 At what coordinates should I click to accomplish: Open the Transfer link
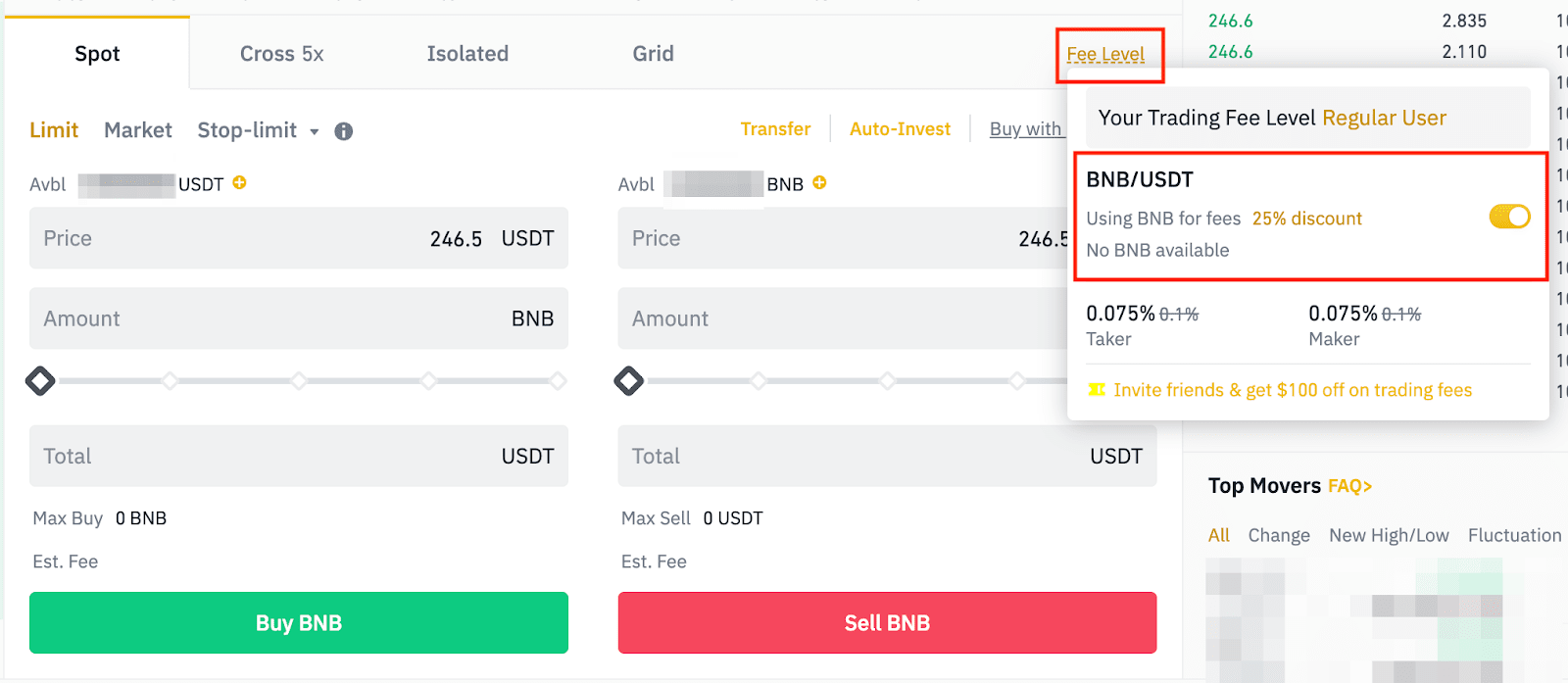coord(775,129)
